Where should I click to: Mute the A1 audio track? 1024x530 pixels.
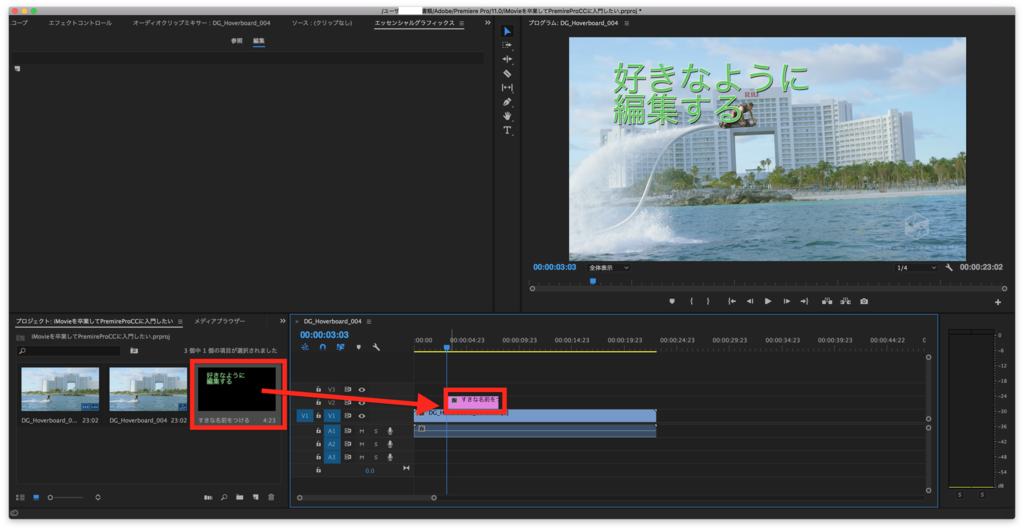(362, 431)
